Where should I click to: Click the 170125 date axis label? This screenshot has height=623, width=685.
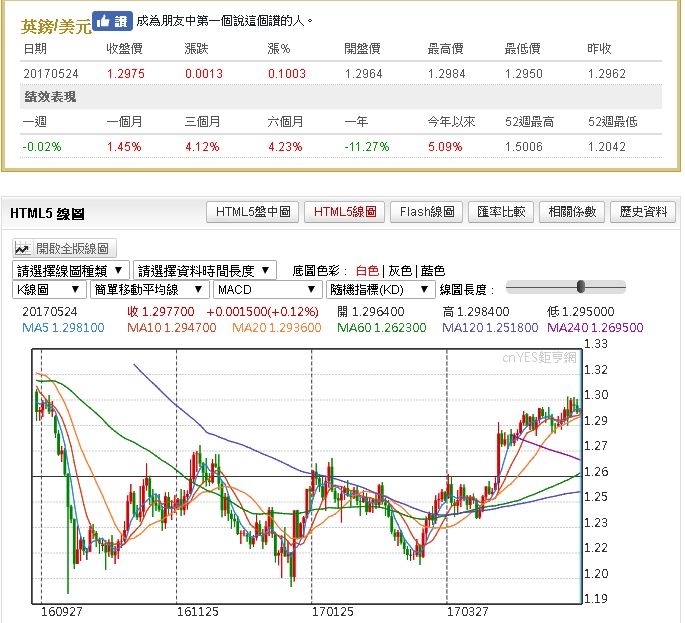pos(332,612)
